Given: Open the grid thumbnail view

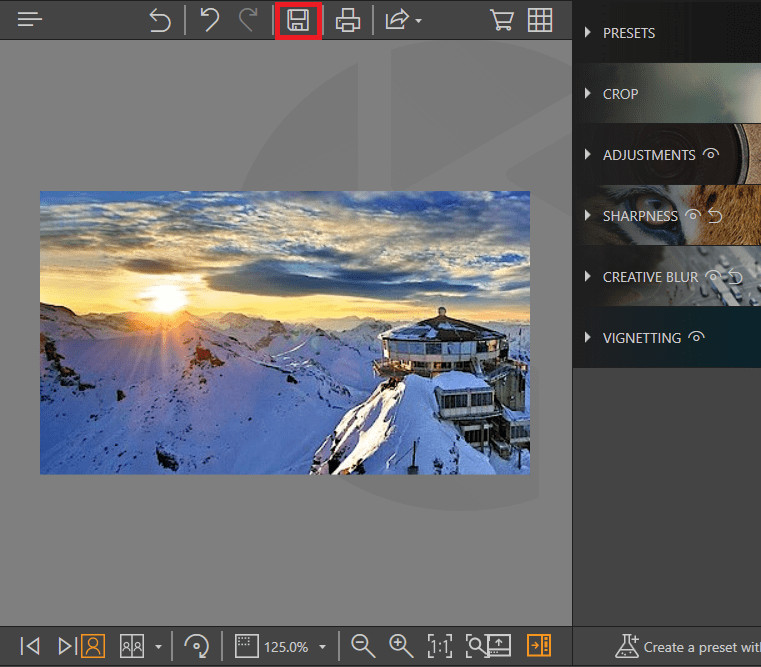Looking at the screenshot, I should pos(540,21).
